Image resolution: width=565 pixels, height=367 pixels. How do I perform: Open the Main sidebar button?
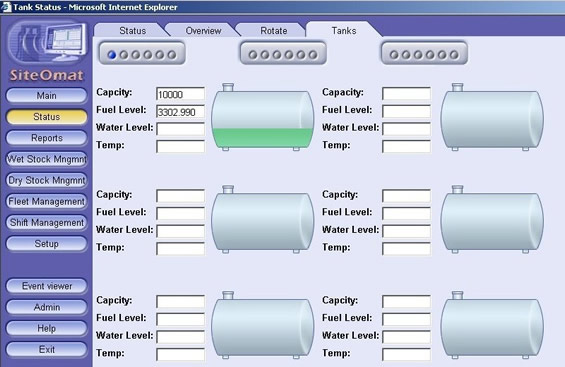tap(46, 96)
